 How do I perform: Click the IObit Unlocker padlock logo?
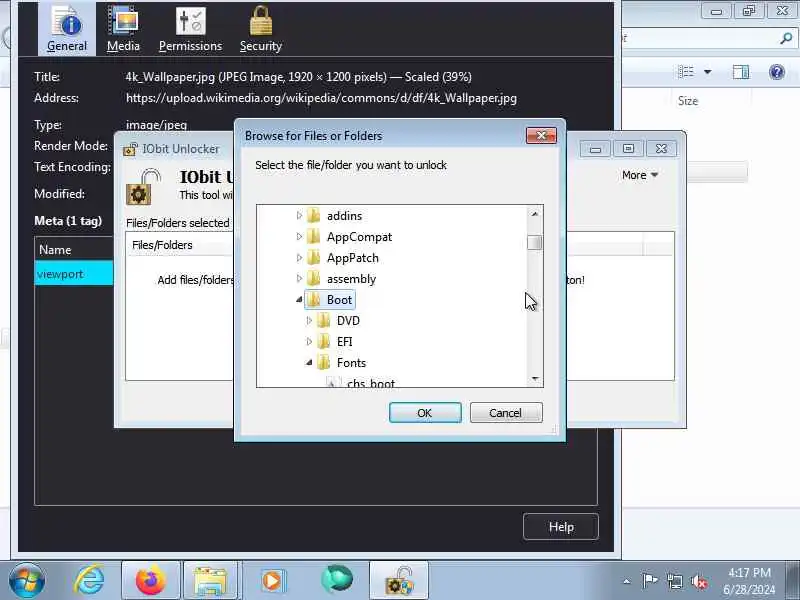(x=143, y=187)
